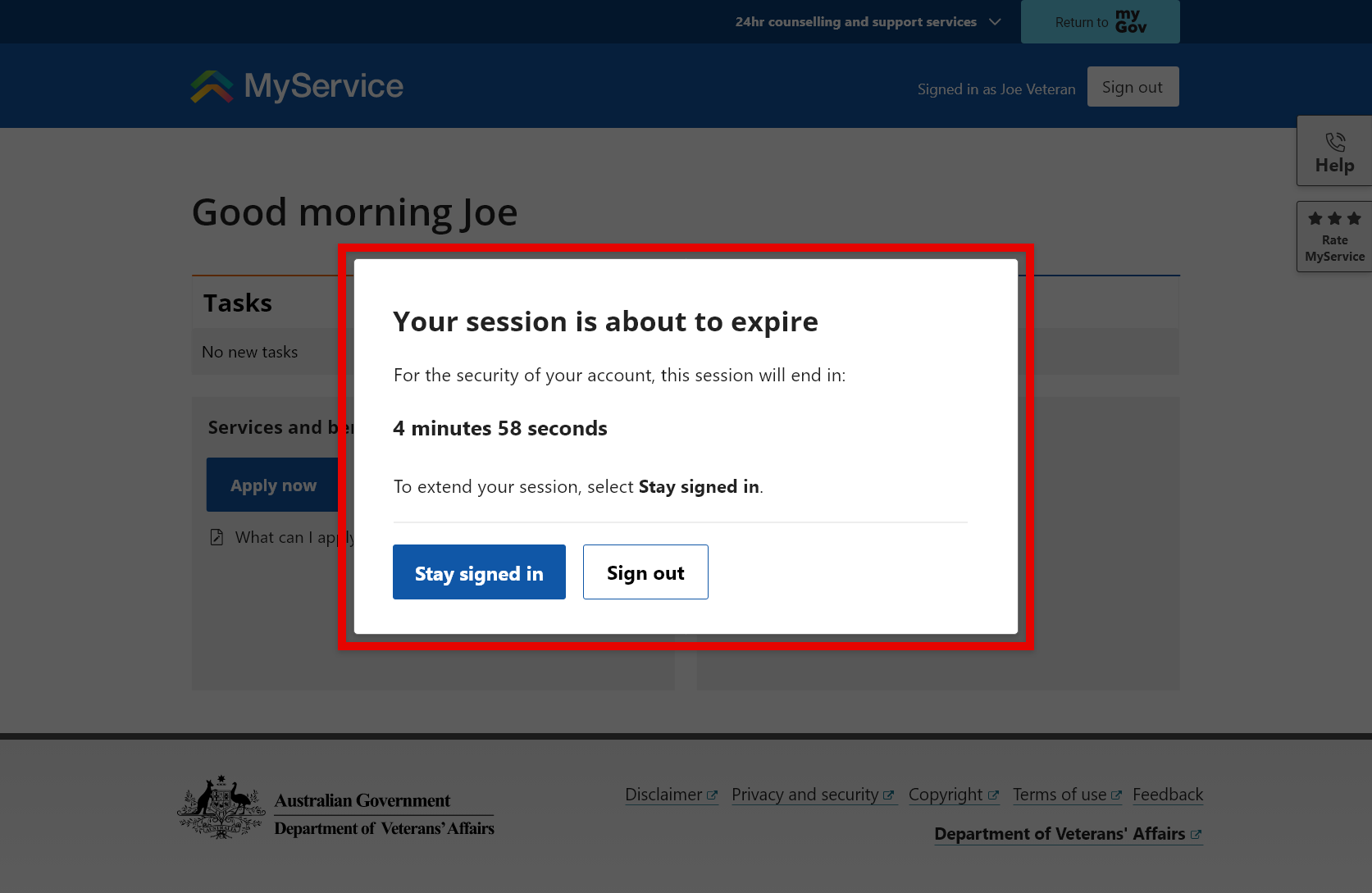The height and width of the screenshot is (893, 1372).
Task: Click the No new tasks text
Action: pos(250,352)
